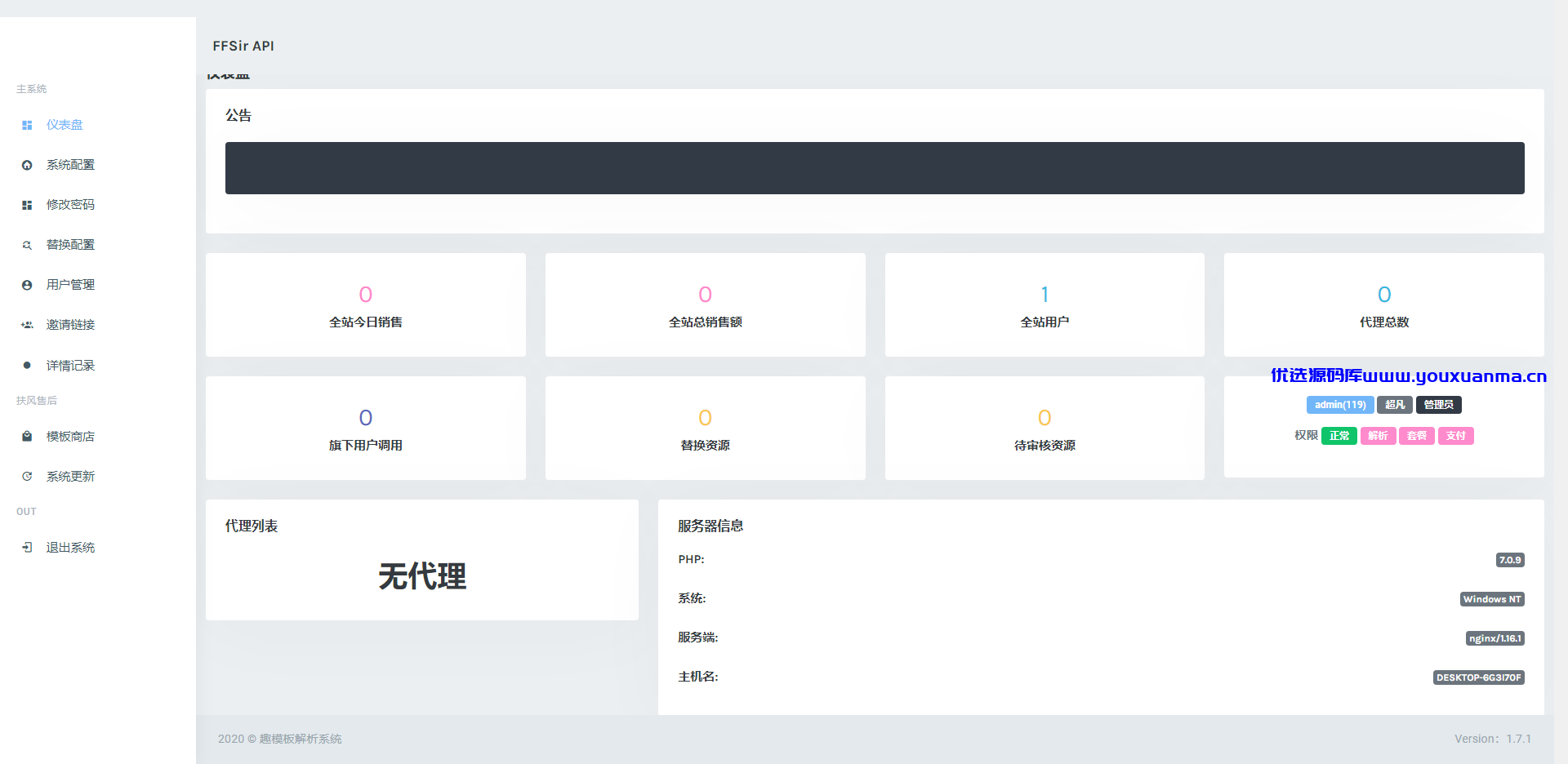Click the 服务器信息 heading
The width and height of the screenshot is (1568, 764).
(710, 526)
